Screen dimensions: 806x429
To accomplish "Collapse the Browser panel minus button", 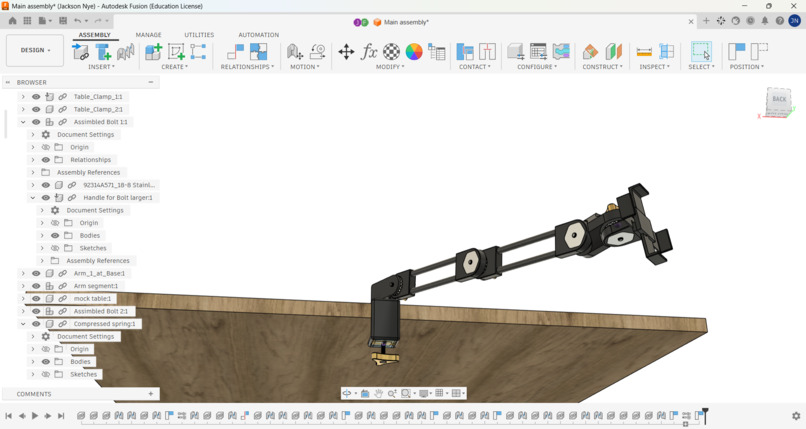I will click(x=151, y=82).
